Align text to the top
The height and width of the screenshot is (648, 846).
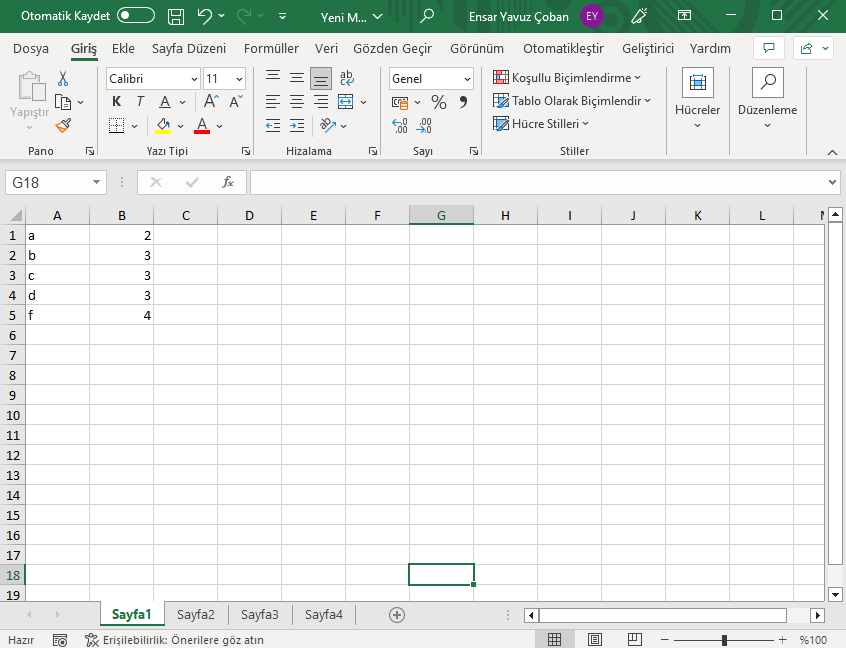(x=273, y=78)
